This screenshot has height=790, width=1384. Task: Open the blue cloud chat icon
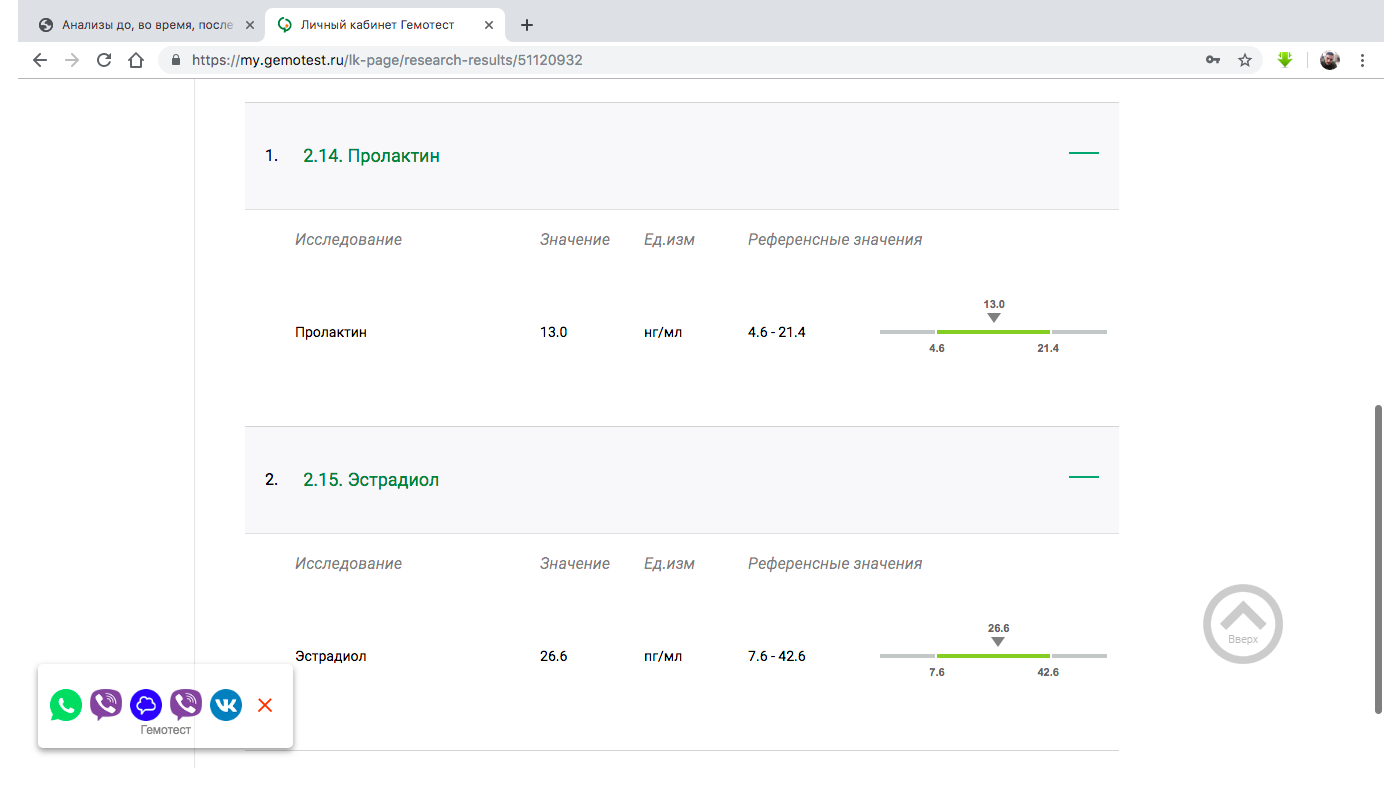point(146,705)
